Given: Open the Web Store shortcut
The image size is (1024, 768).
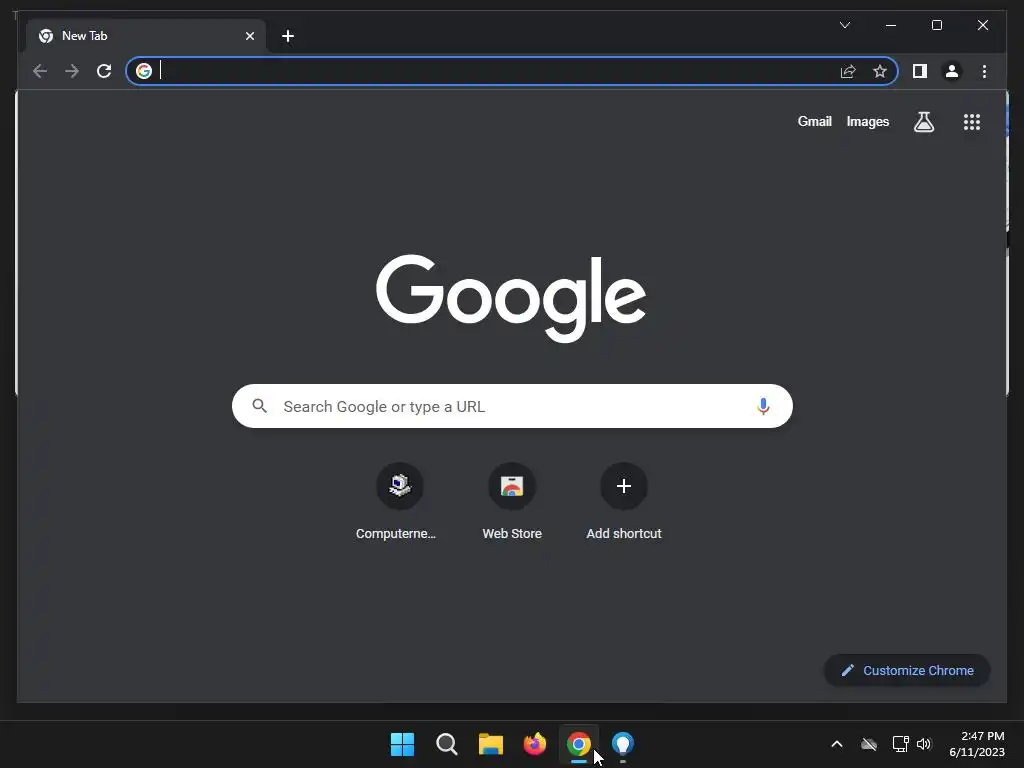Looking at the screenshot, I should (512, 502).
